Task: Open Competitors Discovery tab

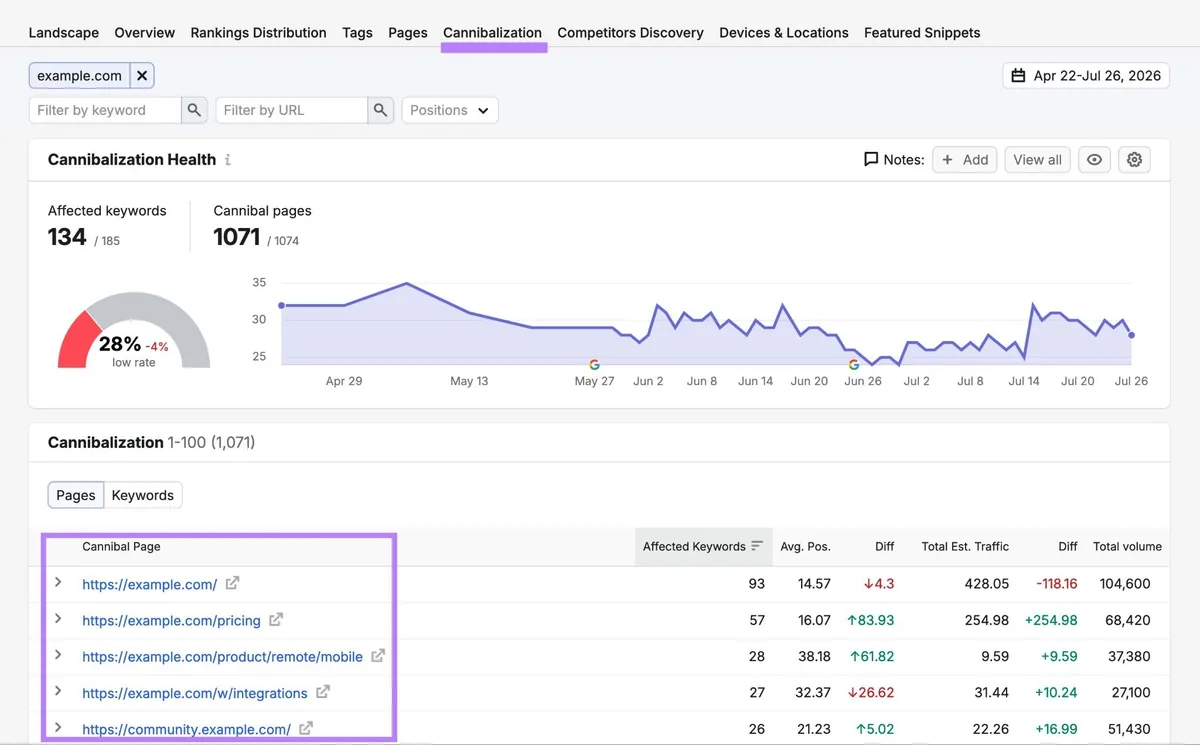Action: (x=630, y=33)
